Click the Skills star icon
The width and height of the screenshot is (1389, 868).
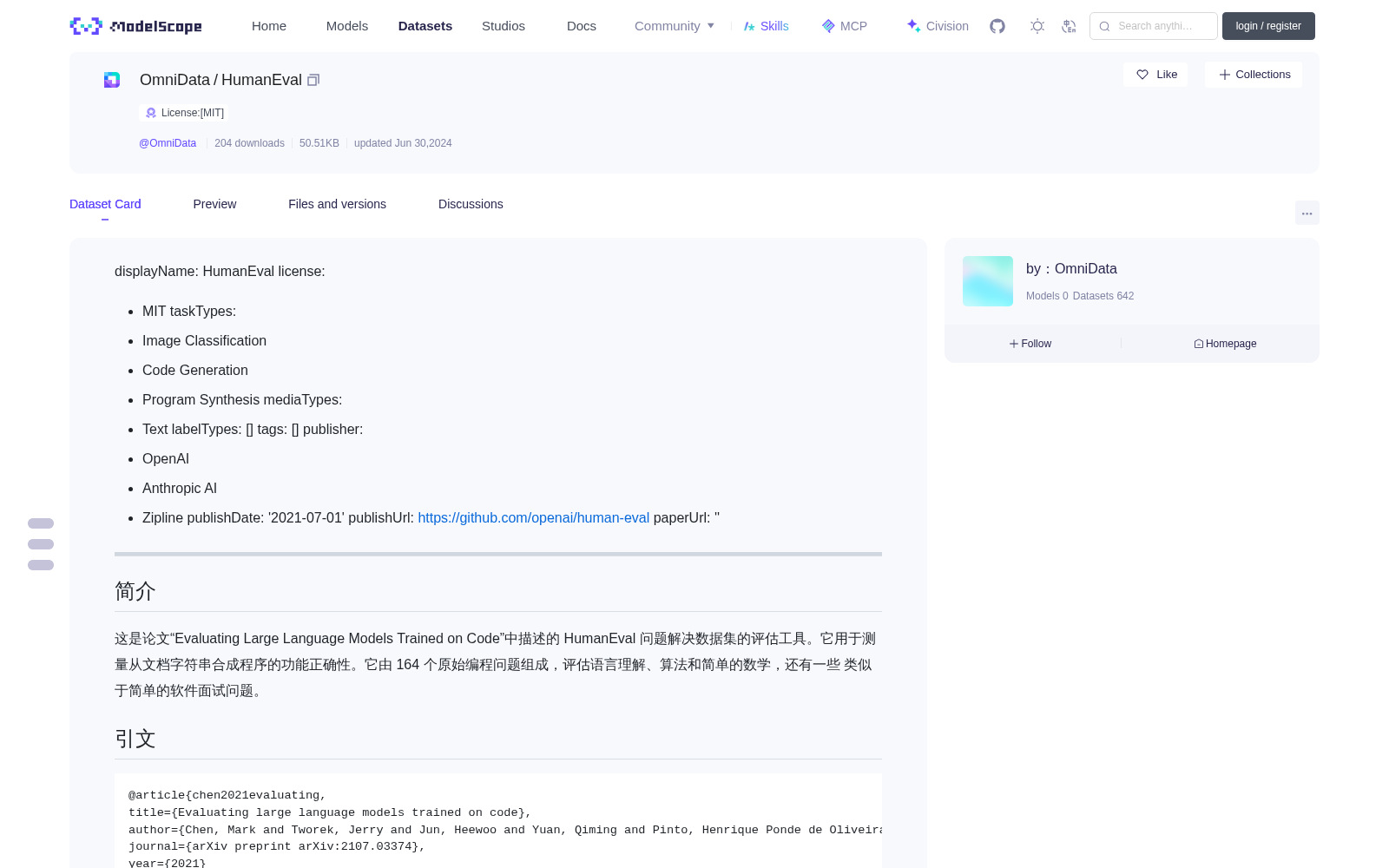[x=749, y=26]
